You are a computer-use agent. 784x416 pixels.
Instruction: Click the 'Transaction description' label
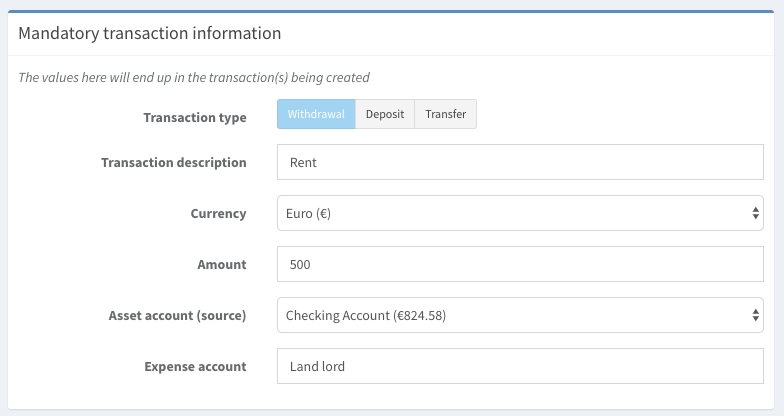[174, 162]
